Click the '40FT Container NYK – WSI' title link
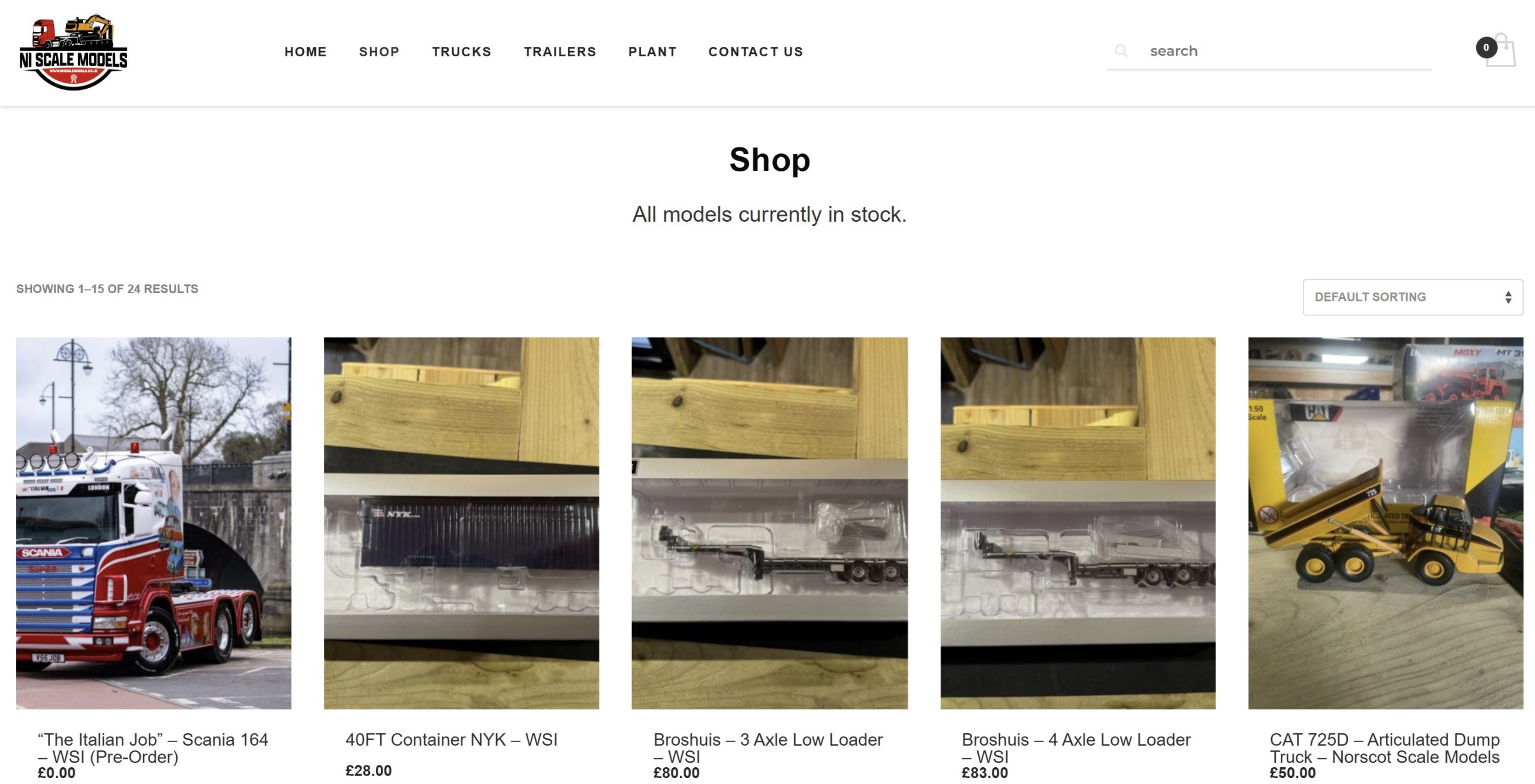1535x784 pixels. point(452,740)
